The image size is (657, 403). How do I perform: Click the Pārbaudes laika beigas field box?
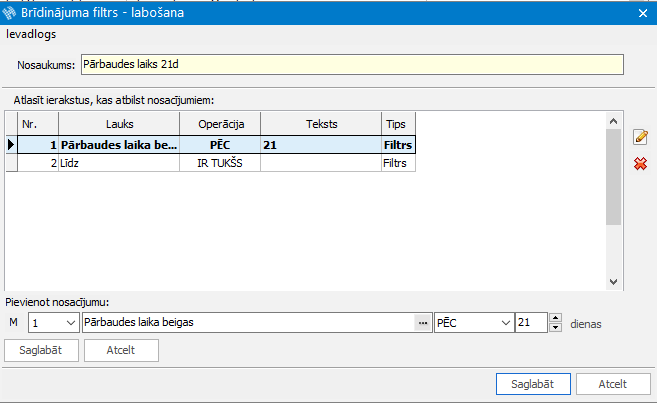[x=248, y=323]
